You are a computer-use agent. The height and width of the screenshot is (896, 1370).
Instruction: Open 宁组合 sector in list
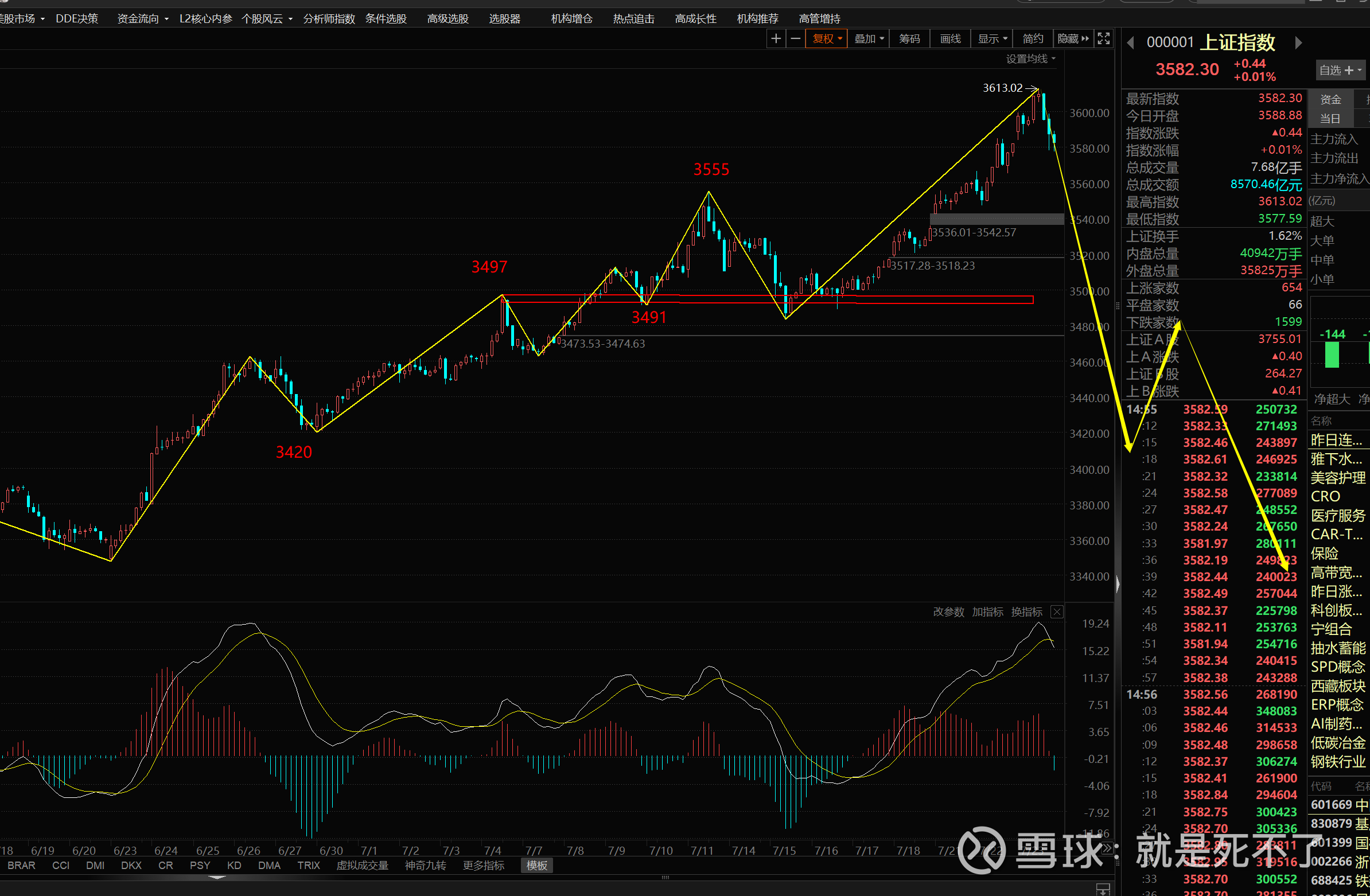point(1330,629)
